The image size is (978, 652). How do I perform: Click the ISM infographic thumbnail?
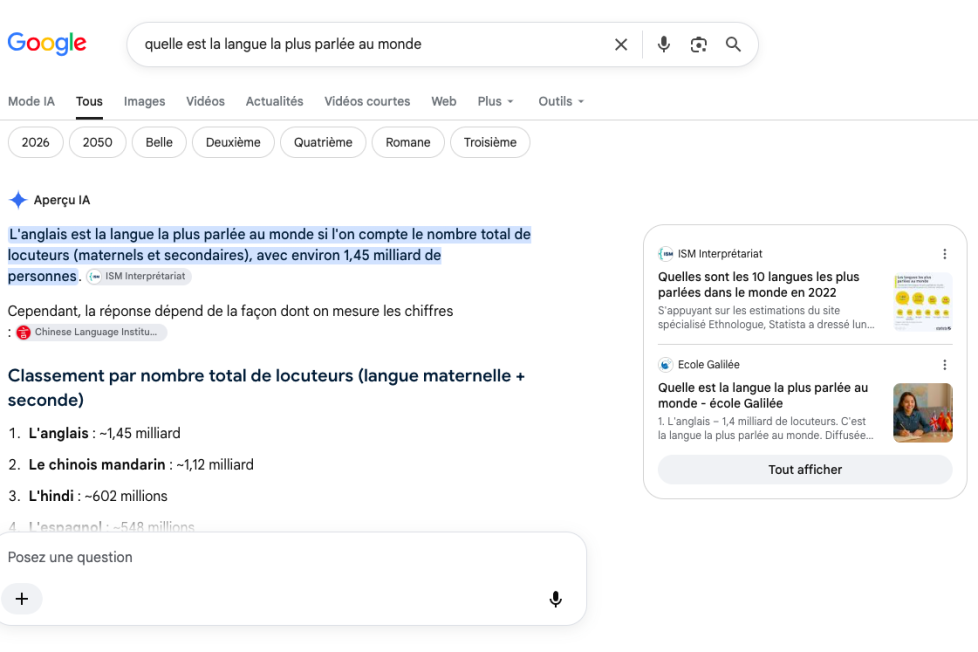(923, 302)
